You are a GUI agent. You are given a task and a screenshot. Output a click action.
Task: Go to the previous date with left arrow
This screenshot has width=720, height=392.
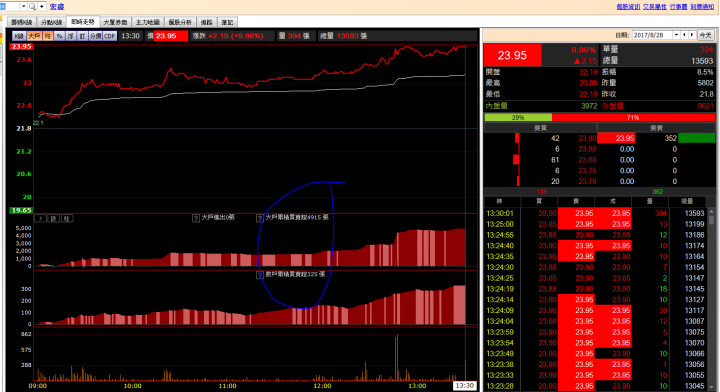tap(684, 35)
